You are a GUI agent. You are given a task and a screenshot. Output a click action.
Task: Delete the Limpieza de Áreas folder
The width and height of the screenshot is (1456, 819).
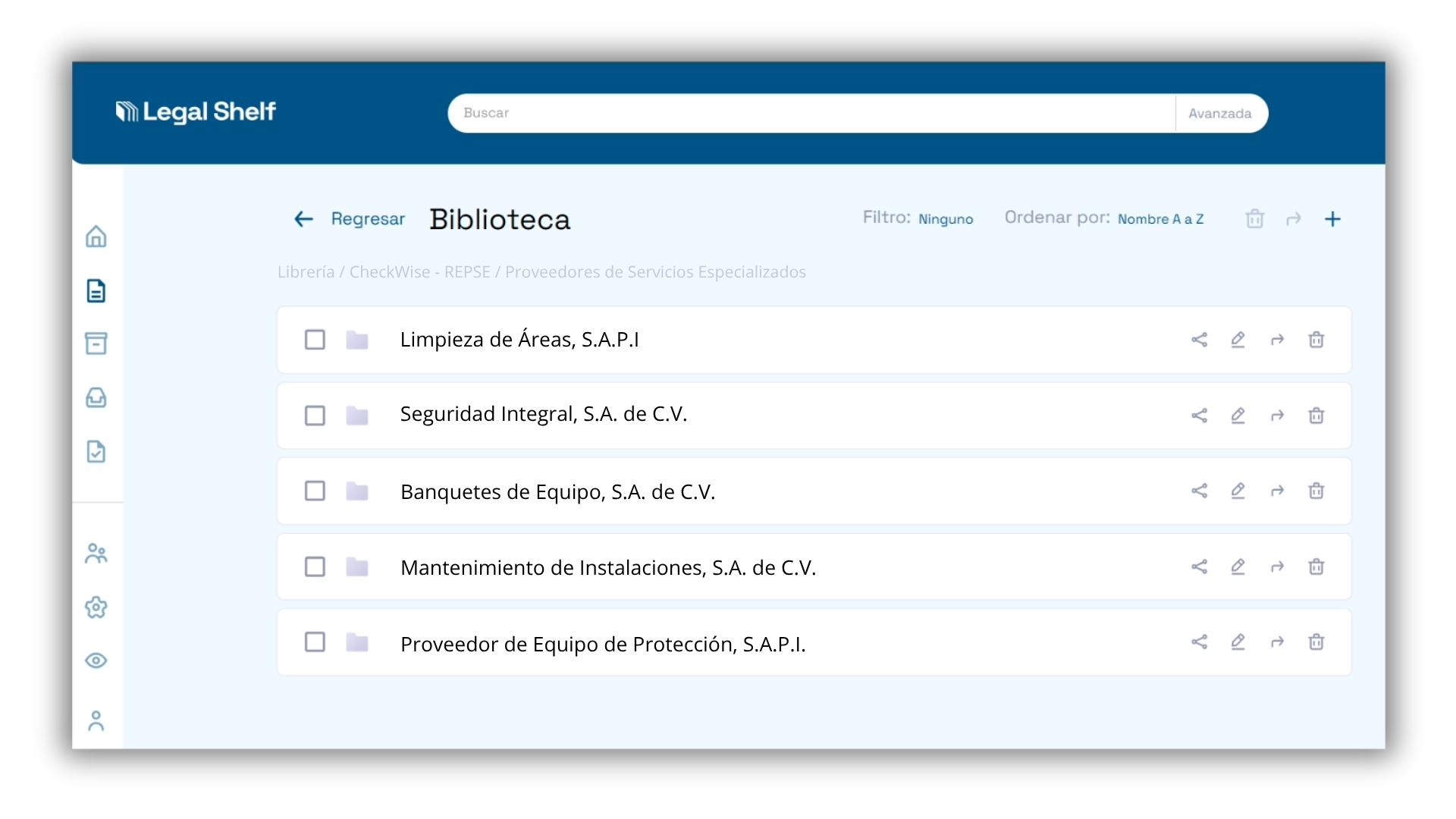tap(1316, 340)
